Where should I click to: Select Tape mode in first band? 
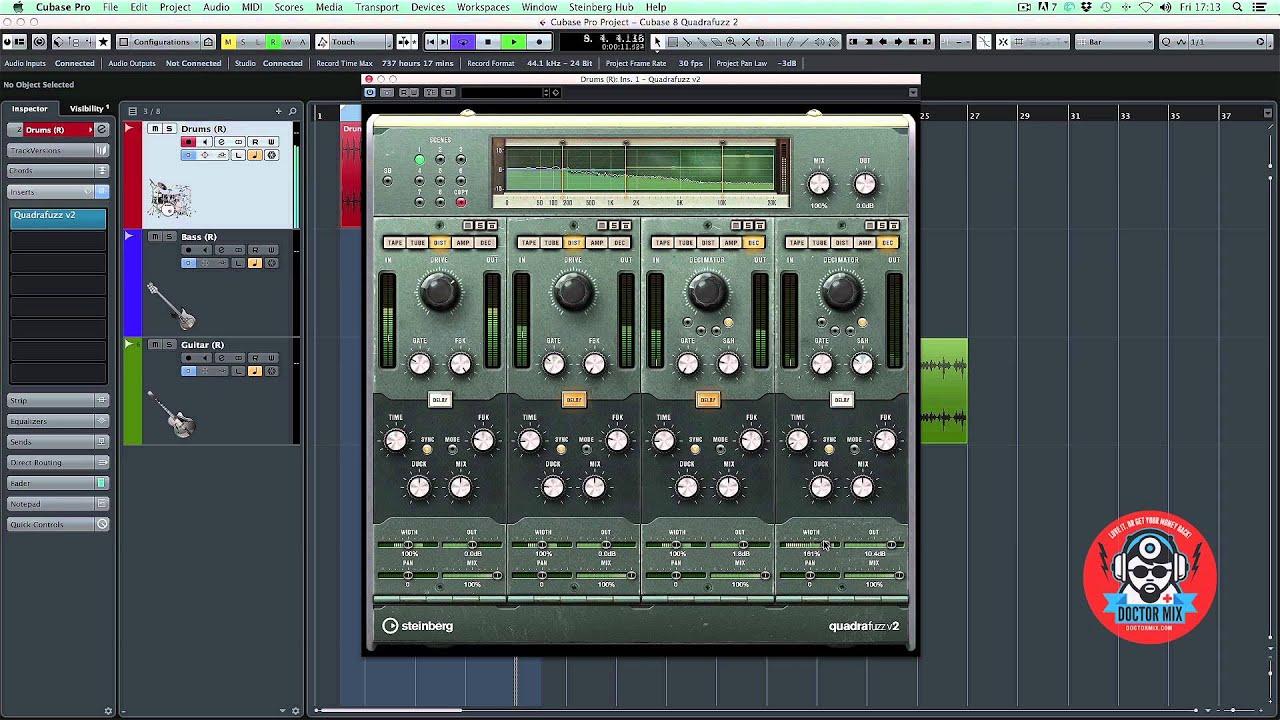pyautogui.click(x=395, y=243)
